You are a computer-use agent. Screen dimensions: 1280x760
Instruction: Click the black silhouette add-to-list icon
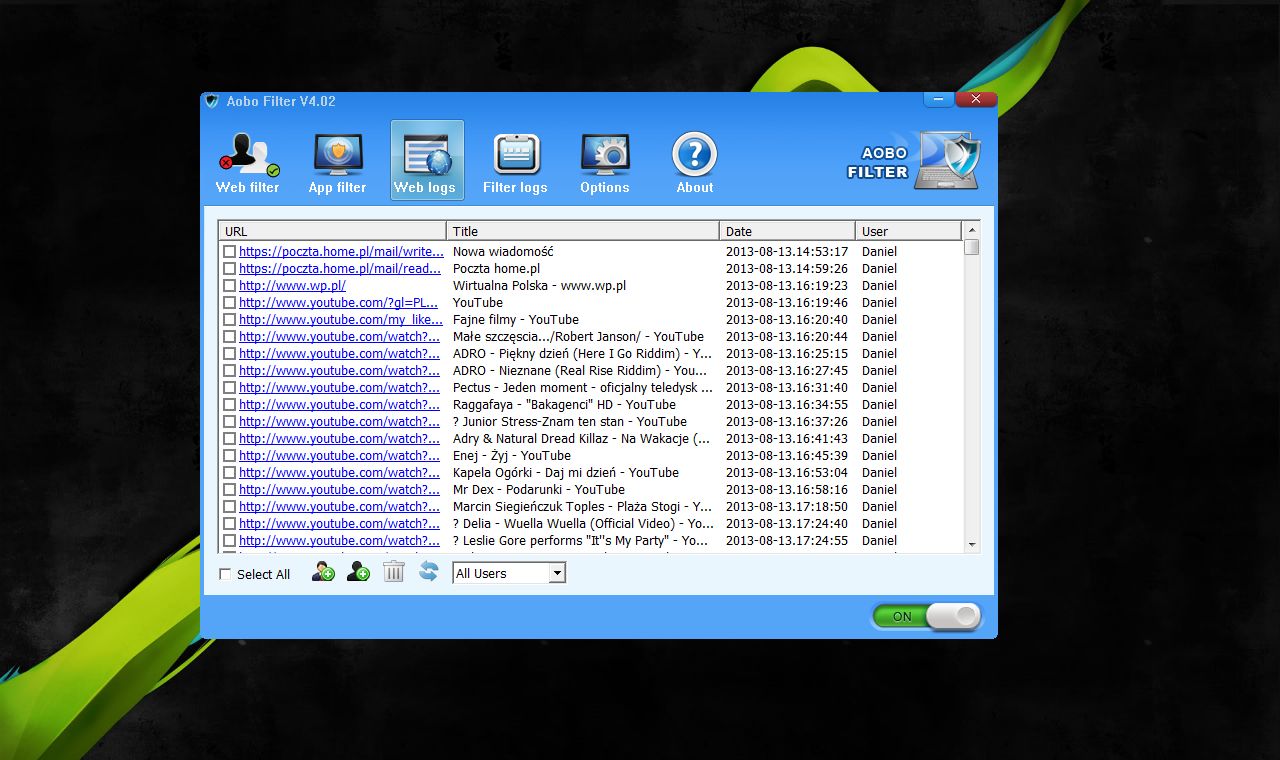(358, 572)
